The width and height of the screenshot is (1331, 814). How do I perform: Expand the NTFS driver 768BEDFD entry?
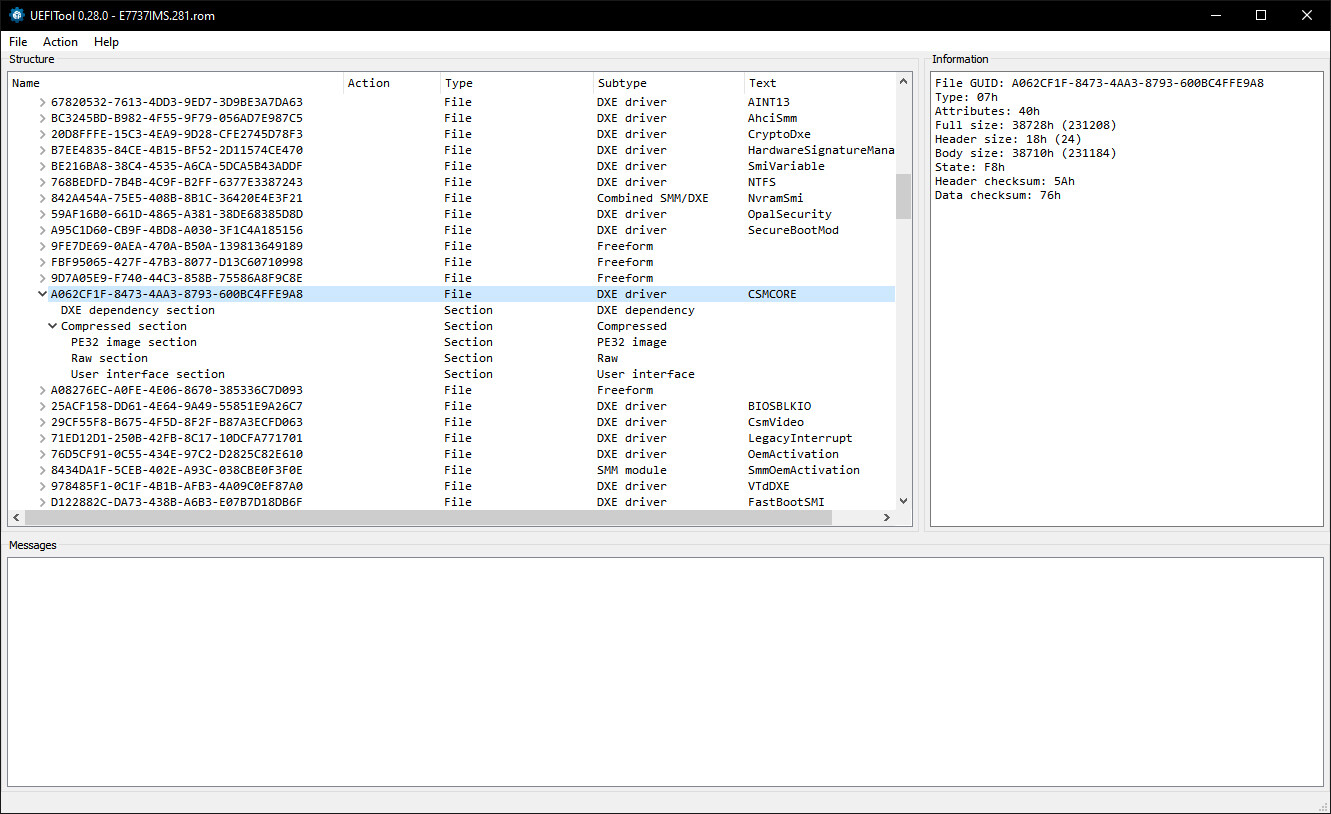tap(42, 182)
